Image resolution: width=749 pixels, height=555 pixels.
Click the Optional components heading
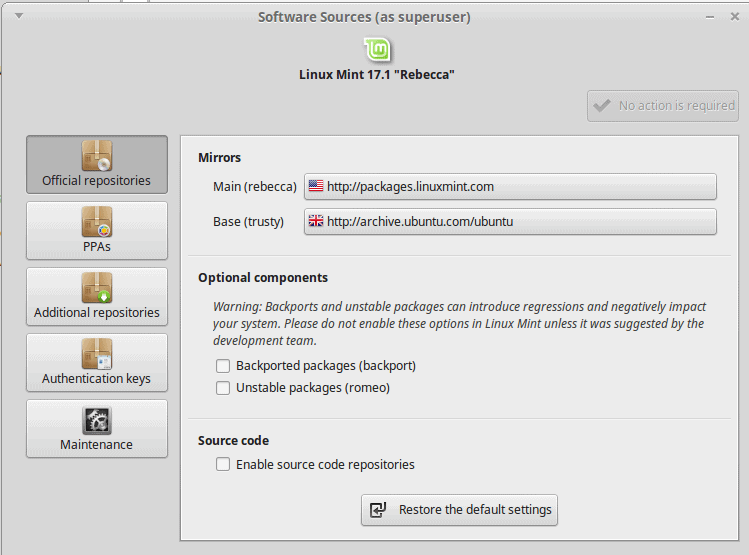(x=263, y=278)
